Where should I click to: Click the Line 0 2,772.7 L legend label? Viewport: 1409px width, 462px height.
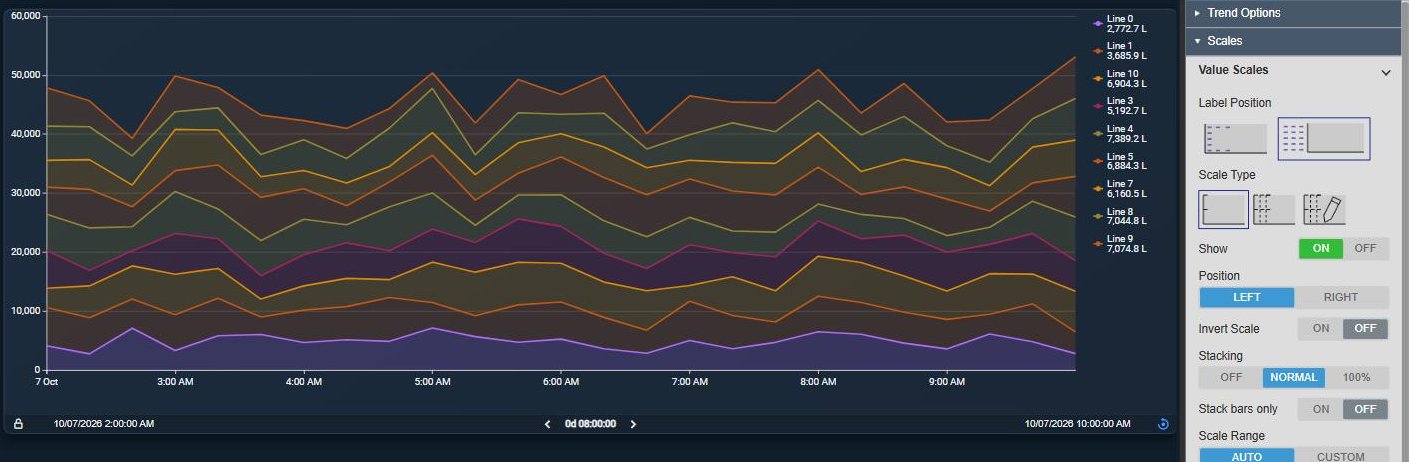tap(1126, 24)
